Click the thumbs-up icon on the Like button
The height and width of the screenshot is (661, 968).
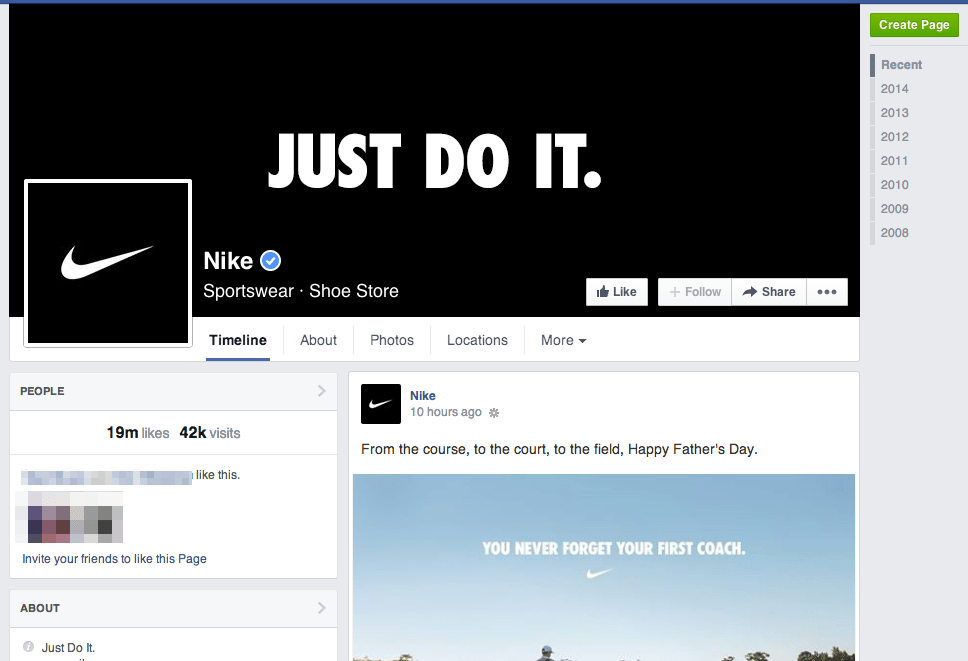tap(604, 291)
